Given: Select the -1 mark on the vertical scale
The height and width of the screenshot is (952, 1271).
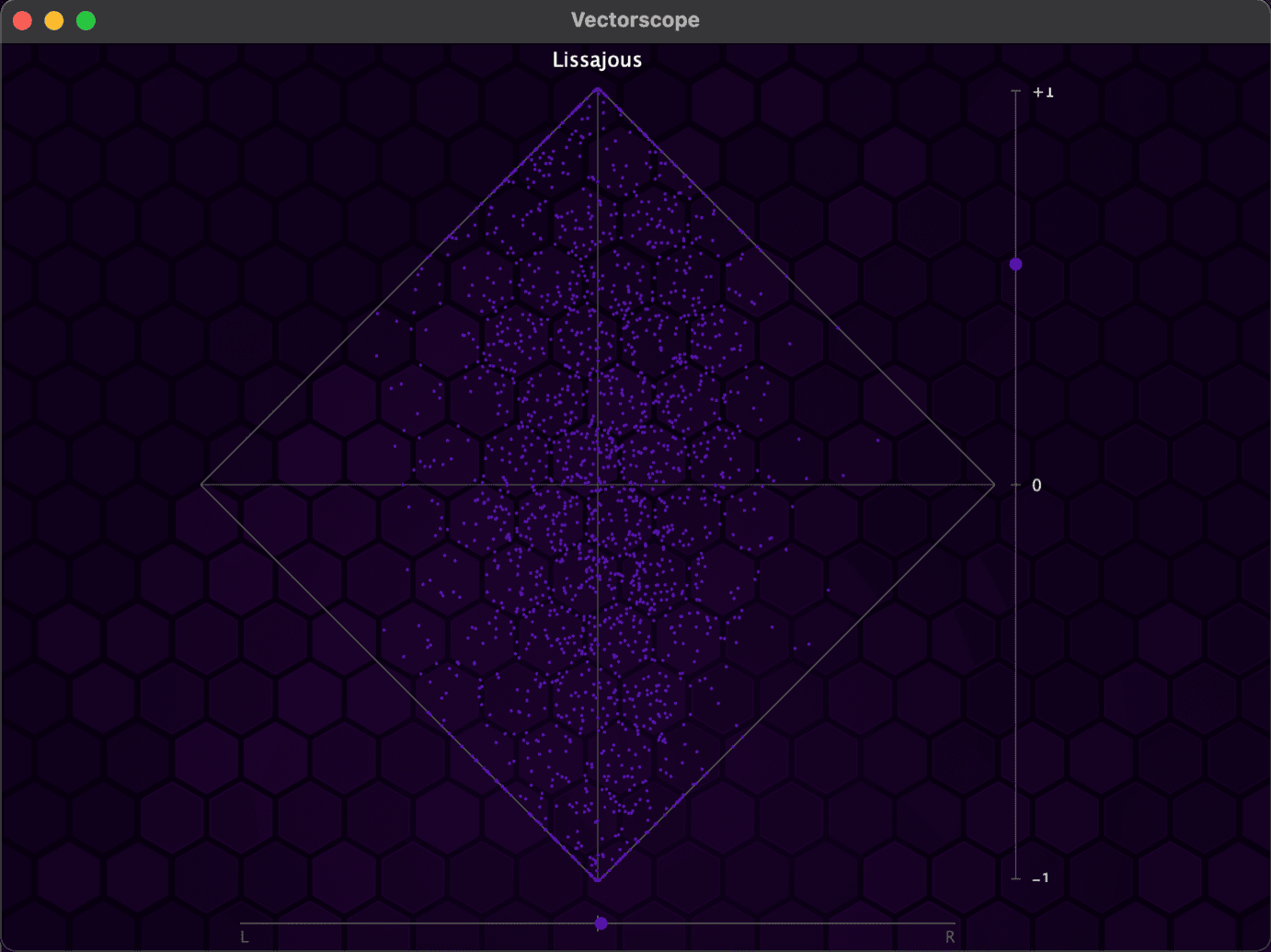Looking at the screenshot, I should click(x=1040, y=877).
